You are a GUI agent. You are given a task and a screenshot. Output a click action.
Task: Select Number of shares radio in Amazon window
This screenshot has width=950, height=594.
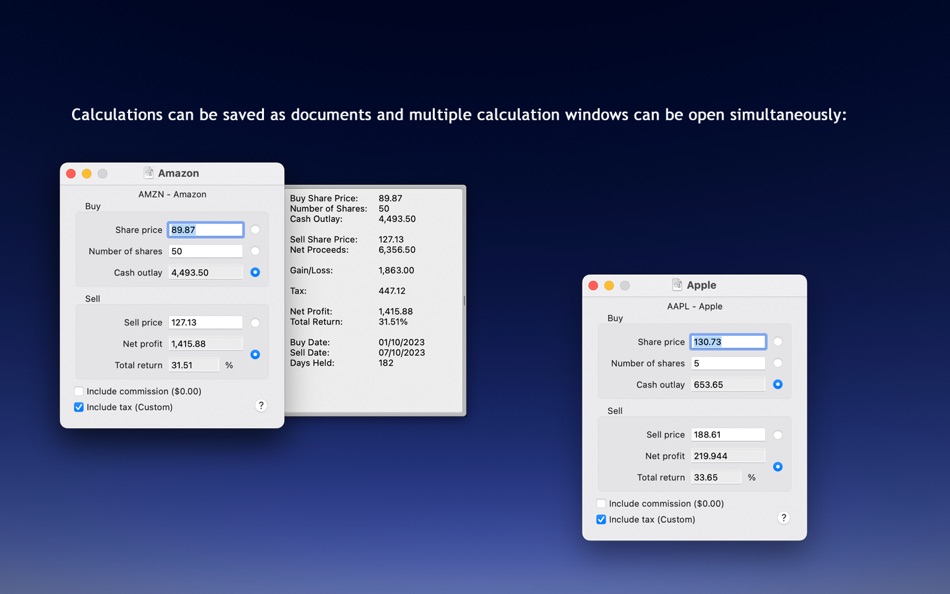point(255,251)
